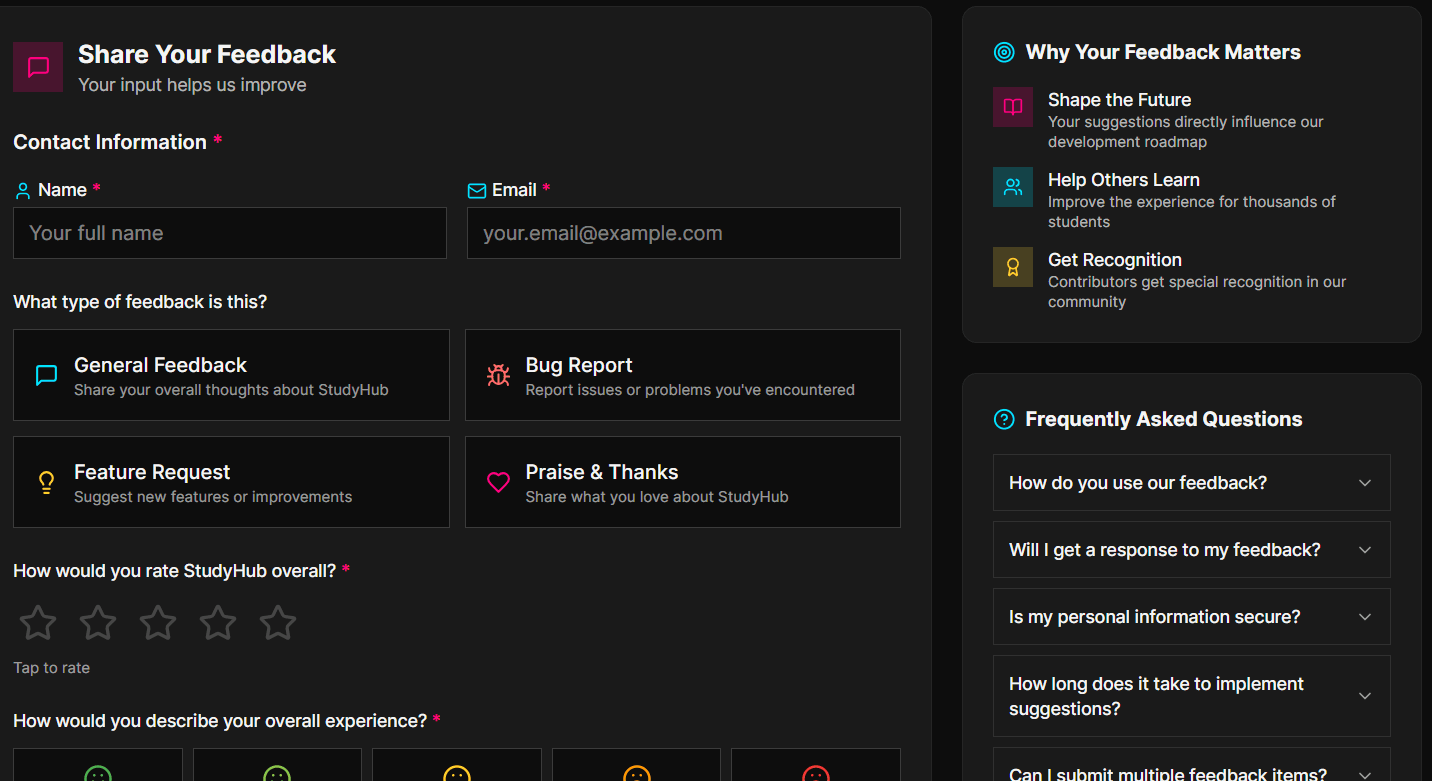
Task: Expand 'Can I submit multiple feedback items?' question
Action: (x=1191, y=765)
